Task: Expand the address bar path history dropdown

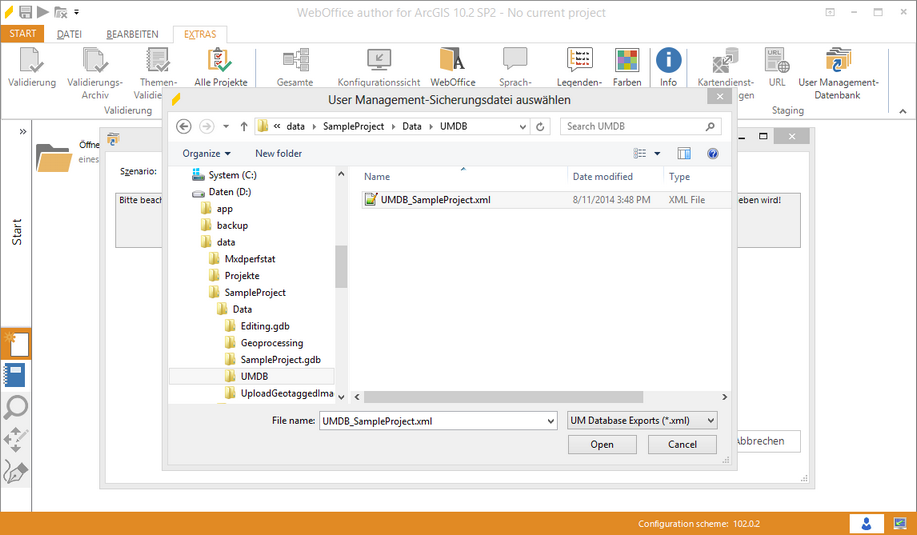Action: 522,126
